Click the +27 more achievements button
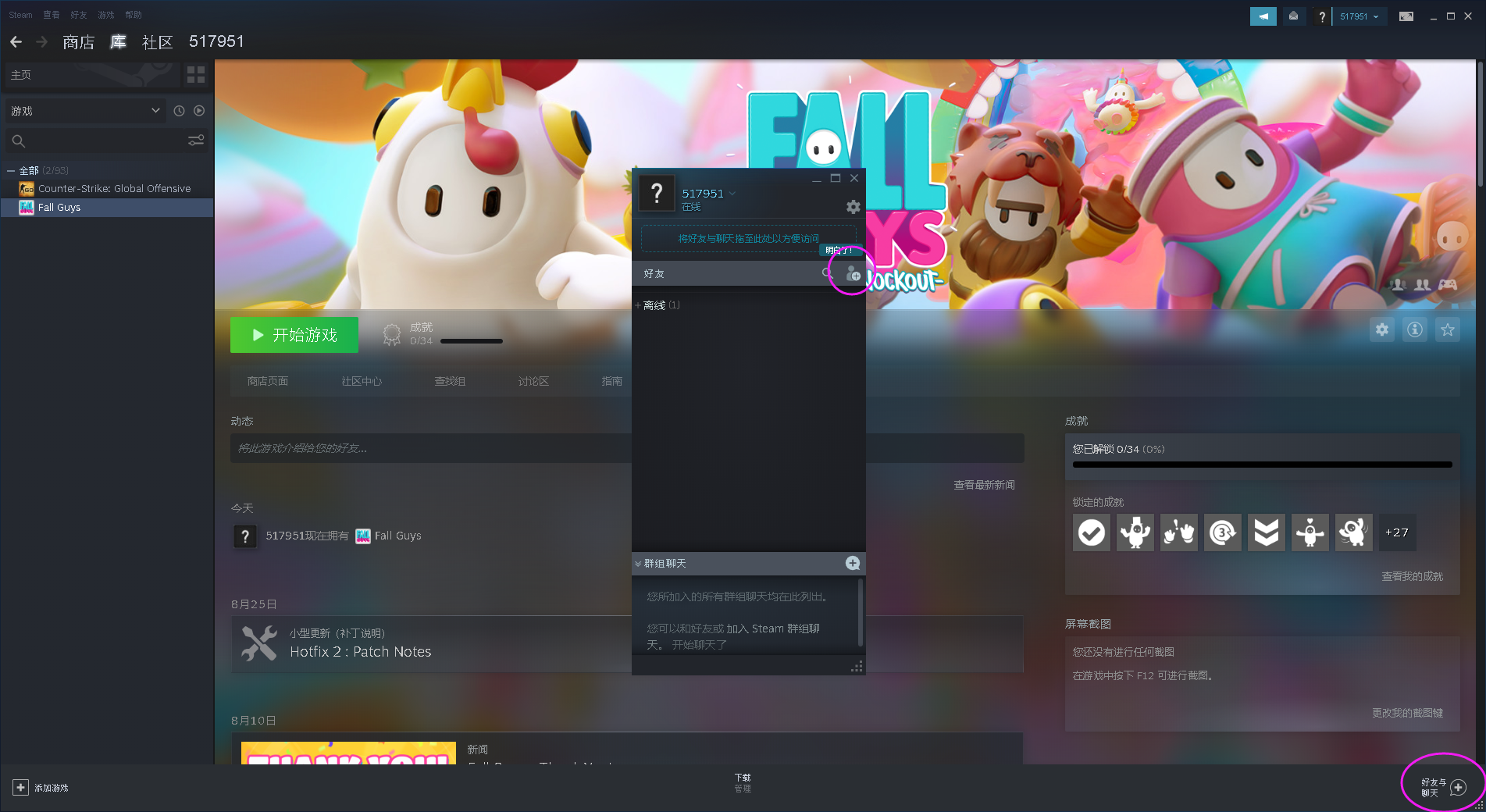The width and height of the screenshot is (1486, 812). [1397, 532]
